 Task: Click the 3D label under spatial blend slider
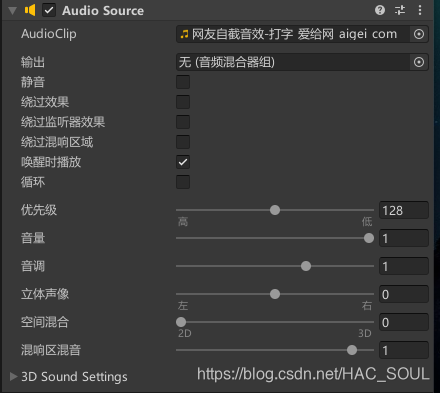(x=365, y=333)
